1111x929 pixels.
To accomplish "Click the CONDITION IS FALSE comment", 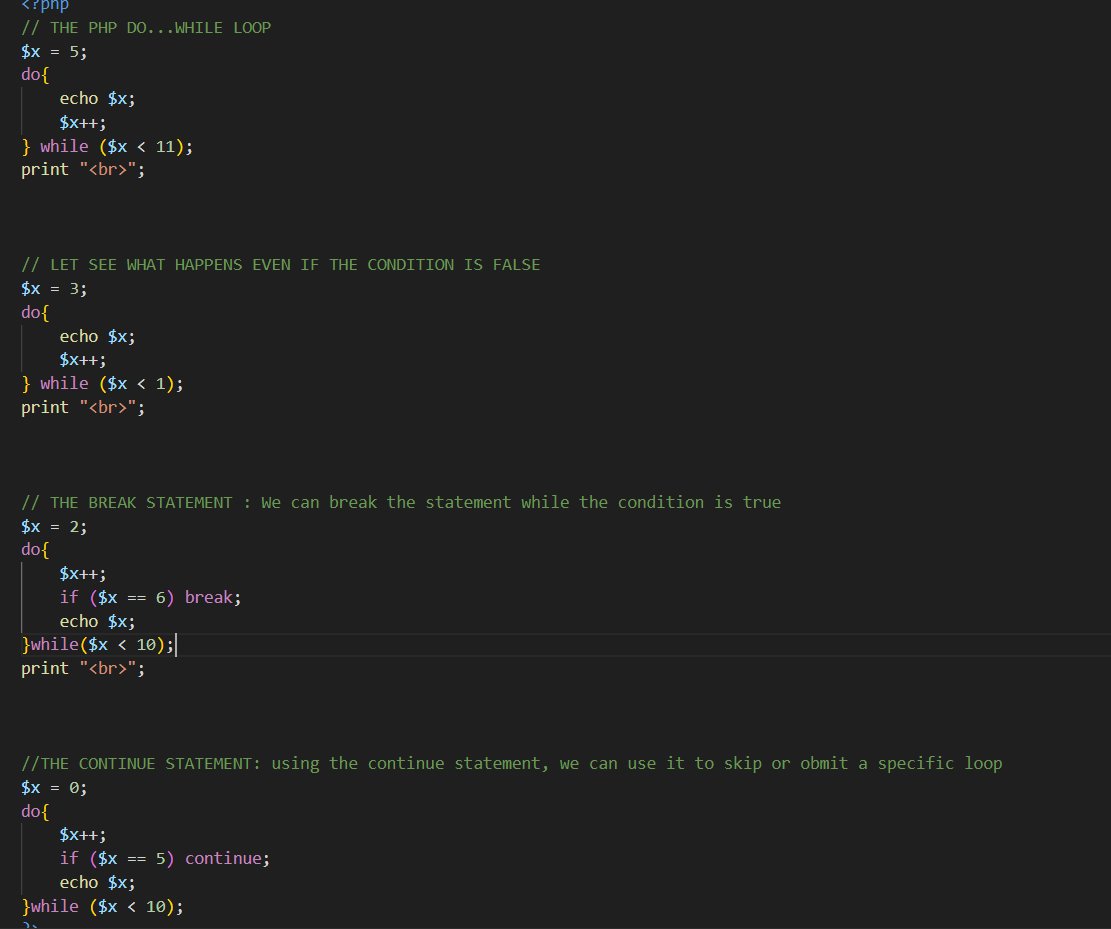I will [x=280, y=264].
